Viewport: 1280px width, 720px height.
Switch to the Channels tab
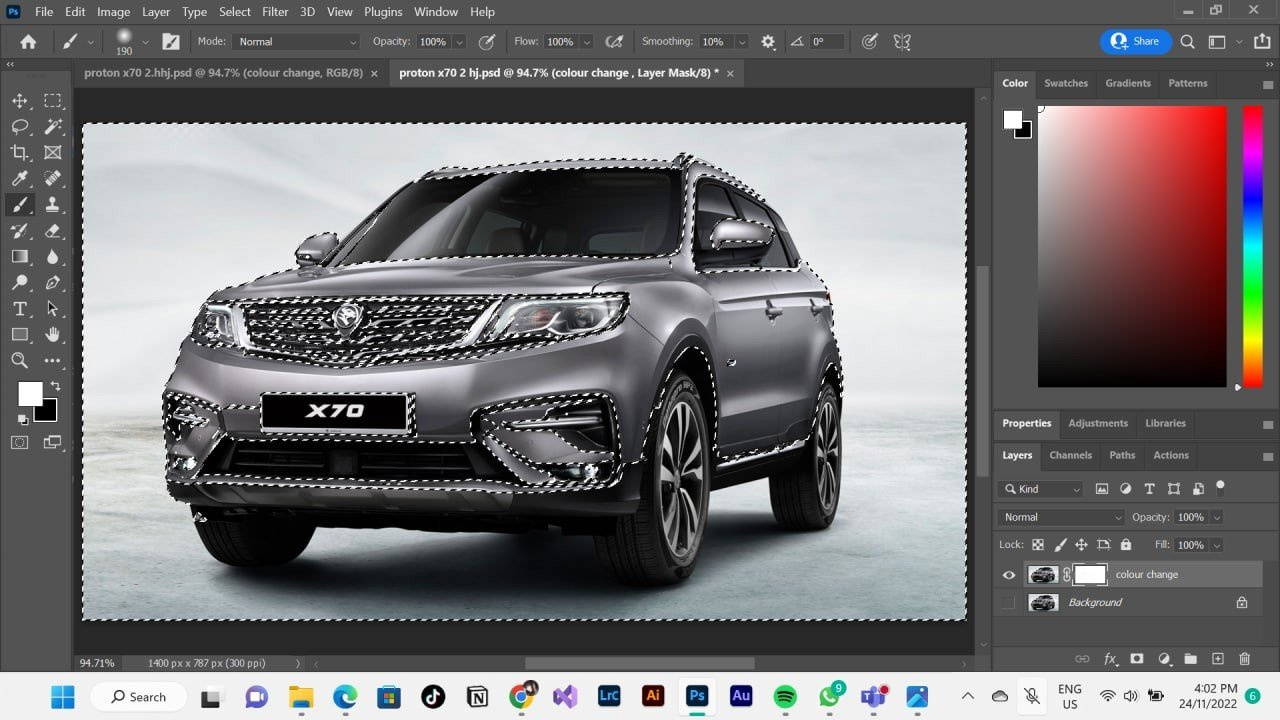pyautogui.click(x=1070, y=455)
